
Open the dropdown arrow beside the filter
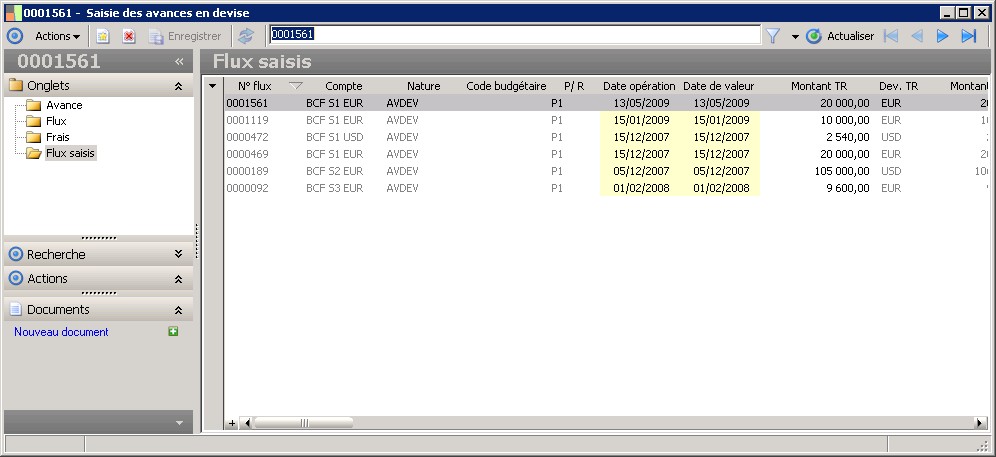tap(795, 36)
